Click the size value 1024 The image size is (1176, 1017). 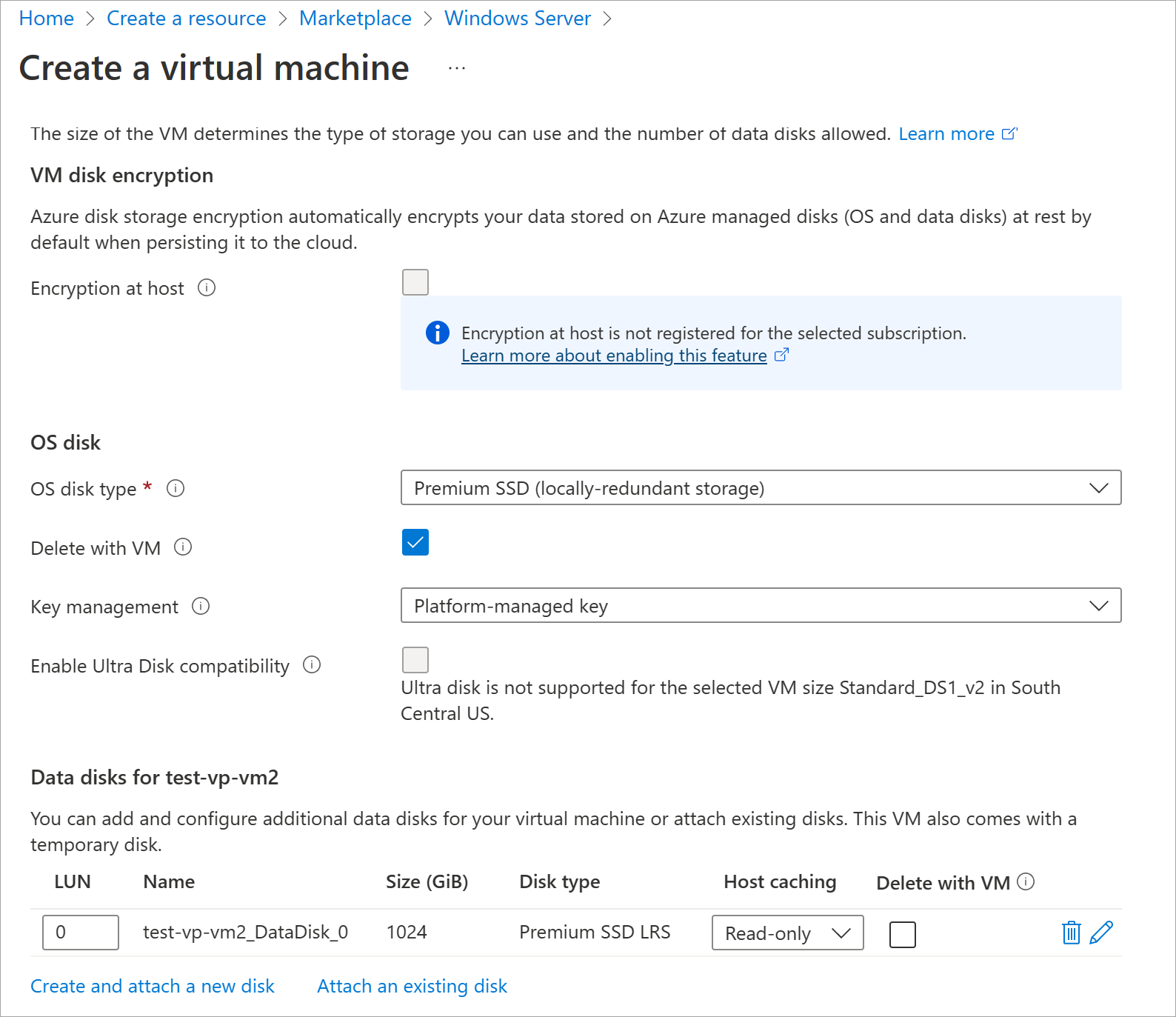pyautogui.click(x=407, y=932)
